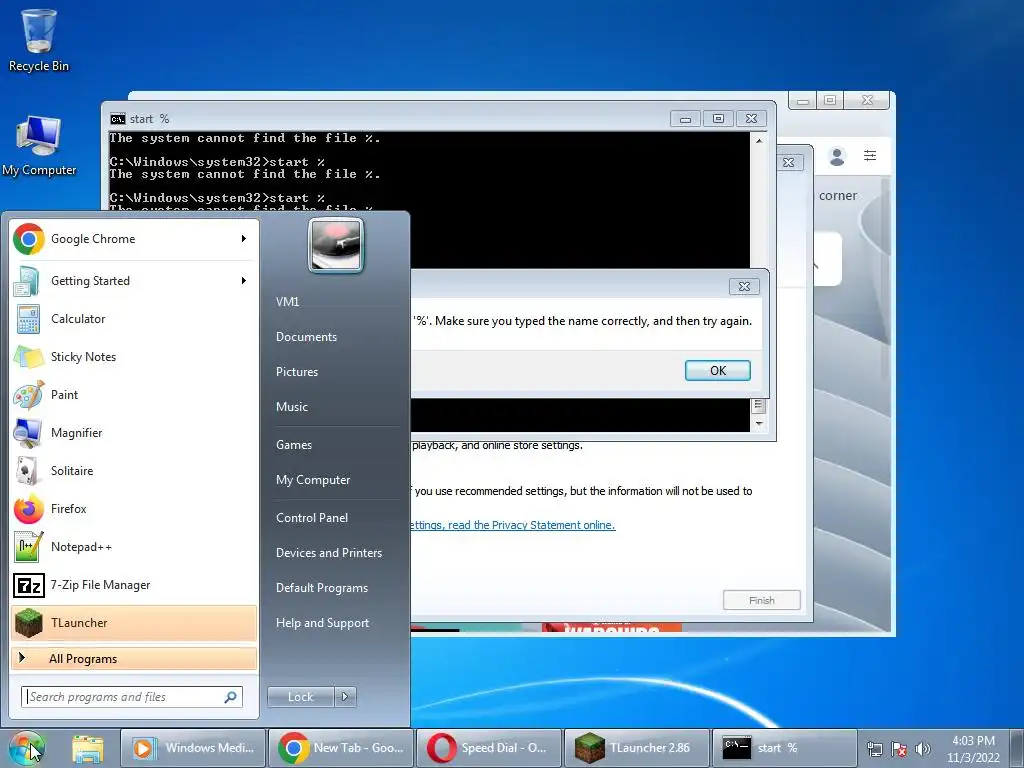The width and height of the screenshot is (1024, 768).
Task: Launch Sticky Notes
Action: 134,357
